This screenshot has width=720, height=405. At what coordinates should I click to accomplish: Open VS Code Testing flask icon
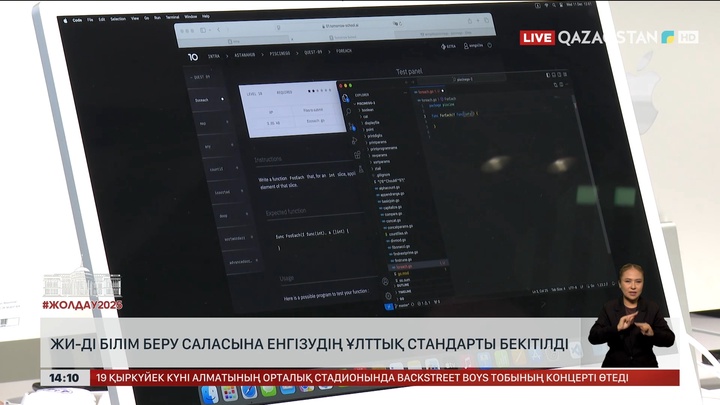tap(361, 169)
